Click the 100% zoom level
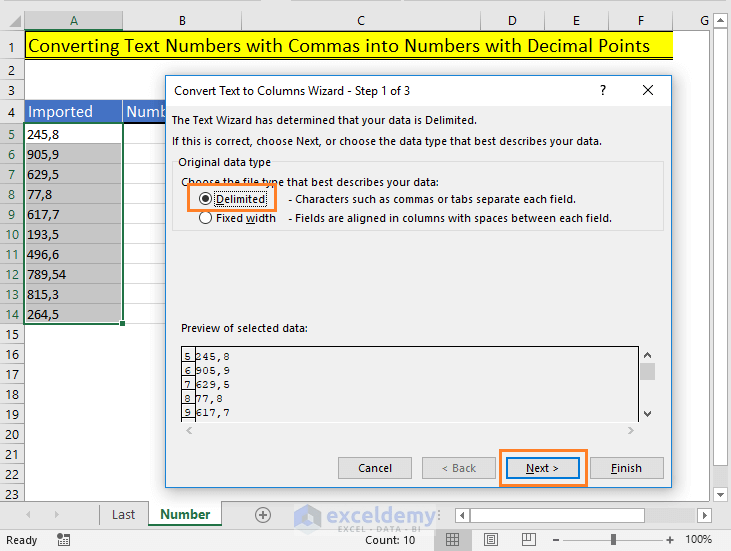 (x=698, y=540)
